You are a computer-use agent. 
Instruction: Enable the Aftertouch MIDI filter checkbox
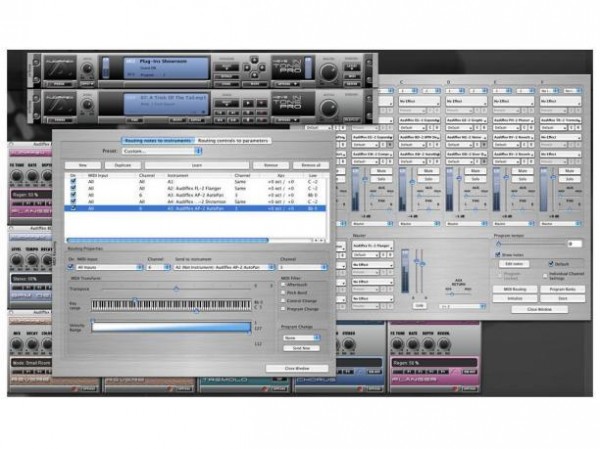283,284
